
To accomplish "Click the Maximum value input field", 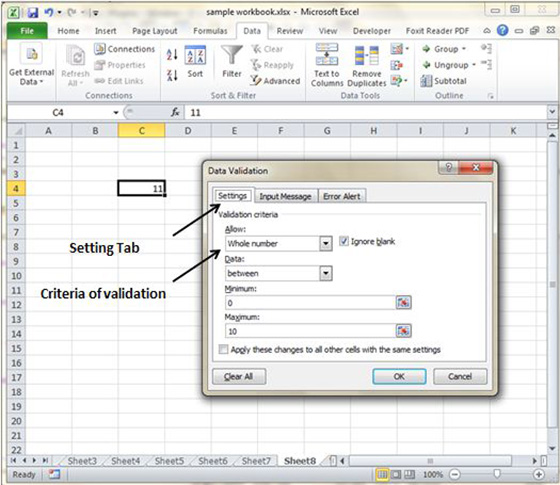I will 310,331.
